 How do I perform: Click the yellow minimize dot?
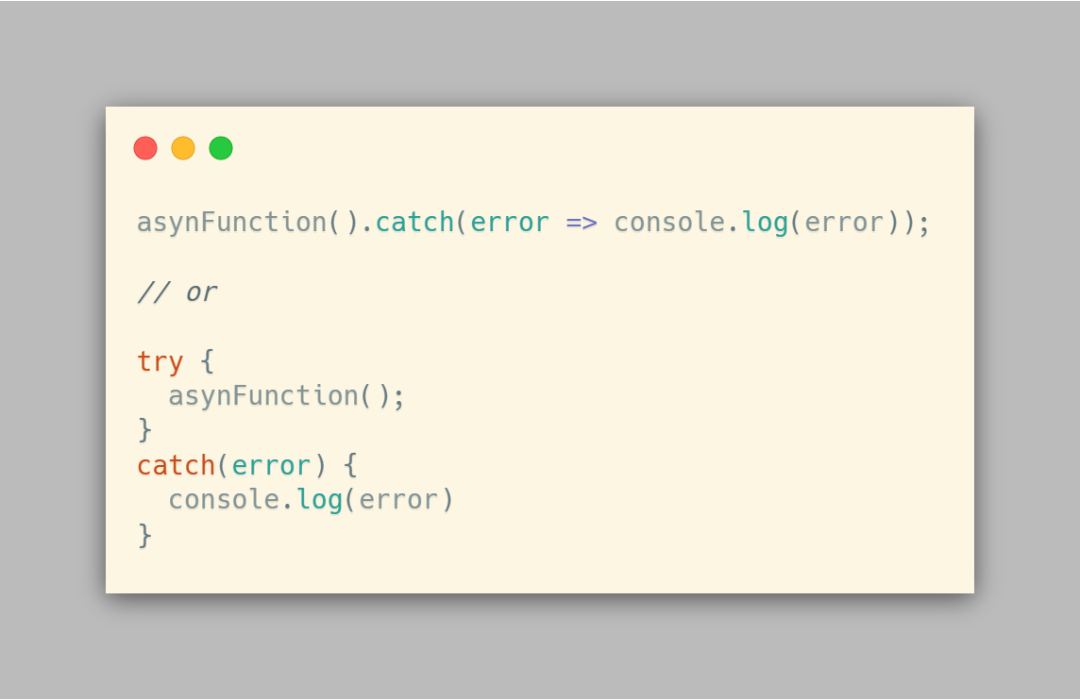click(x=183, y=148)
